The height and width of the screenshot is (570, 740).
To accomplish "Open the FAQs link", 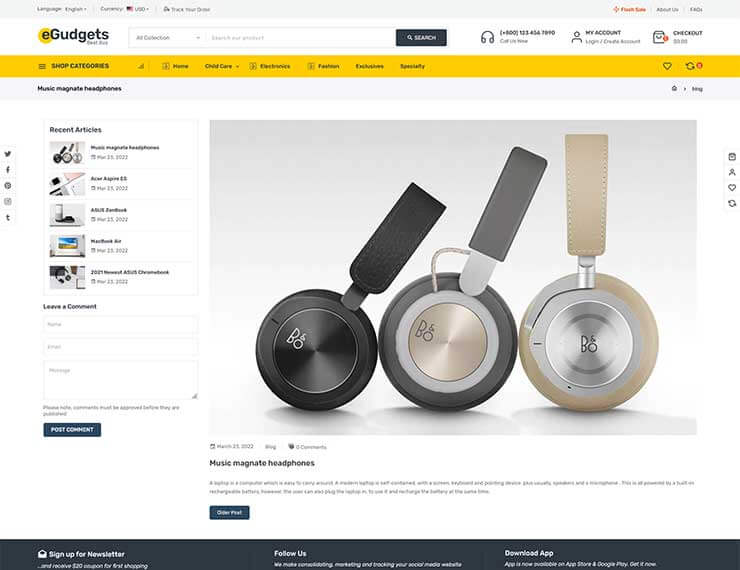I will (x=696, y=9).
